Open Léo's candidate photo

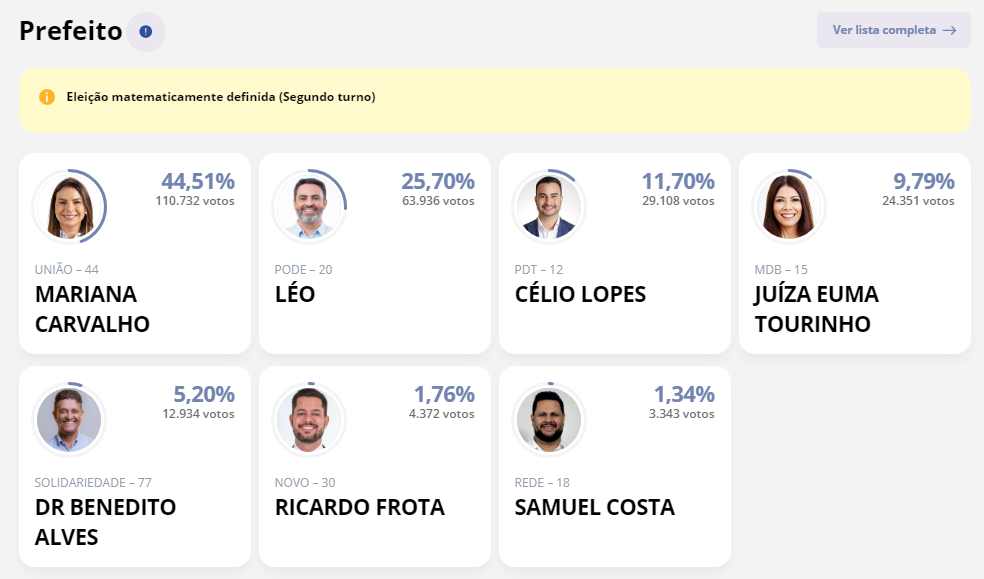[x=309, y=207]
